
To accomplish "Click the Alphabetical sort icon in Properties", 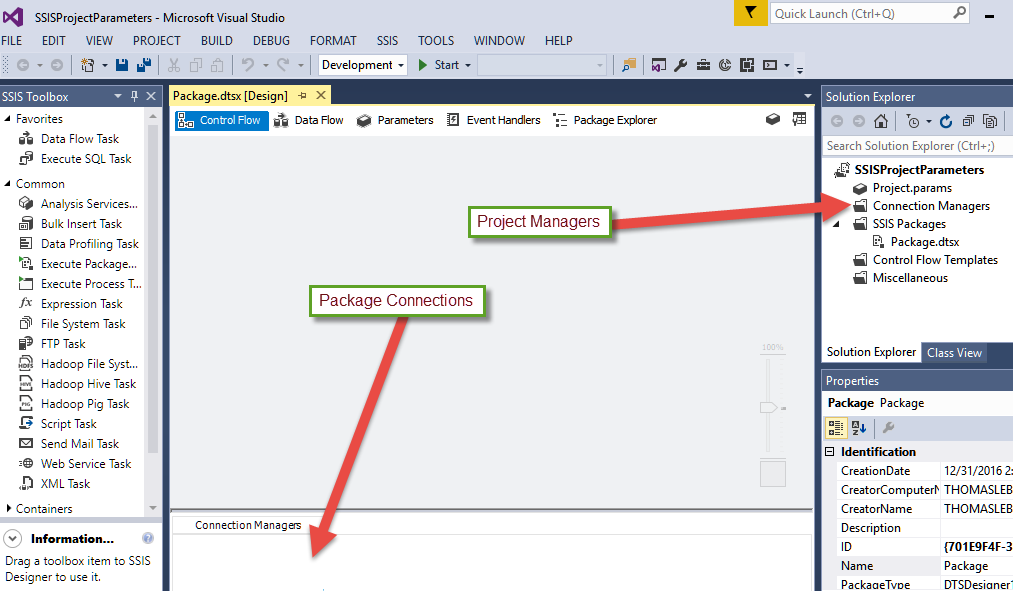I will click(x=859, y=428).
